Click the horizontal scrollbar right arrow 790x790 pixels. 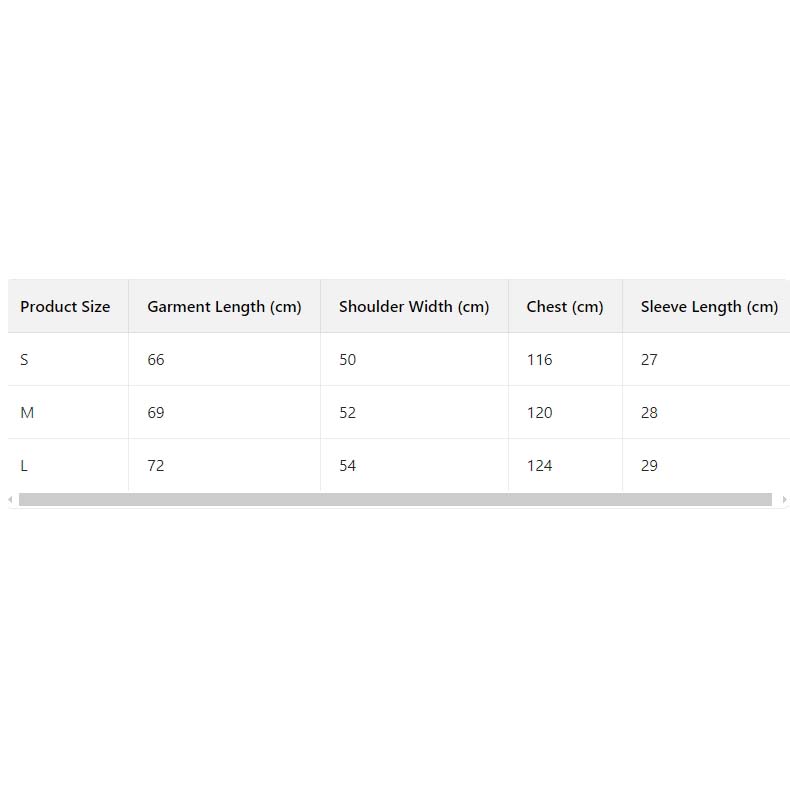pyautogui.click(x=784, y=499)
